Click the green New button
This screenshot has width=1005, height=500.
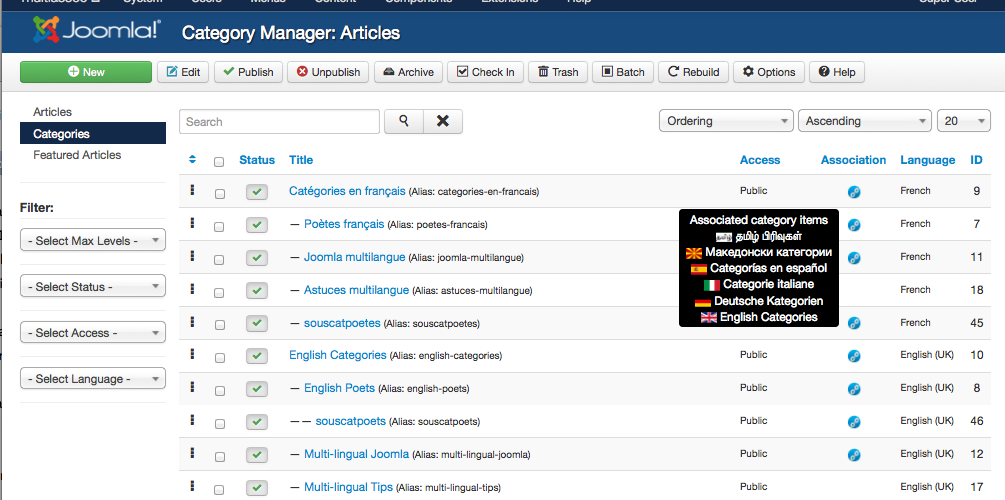86,72
